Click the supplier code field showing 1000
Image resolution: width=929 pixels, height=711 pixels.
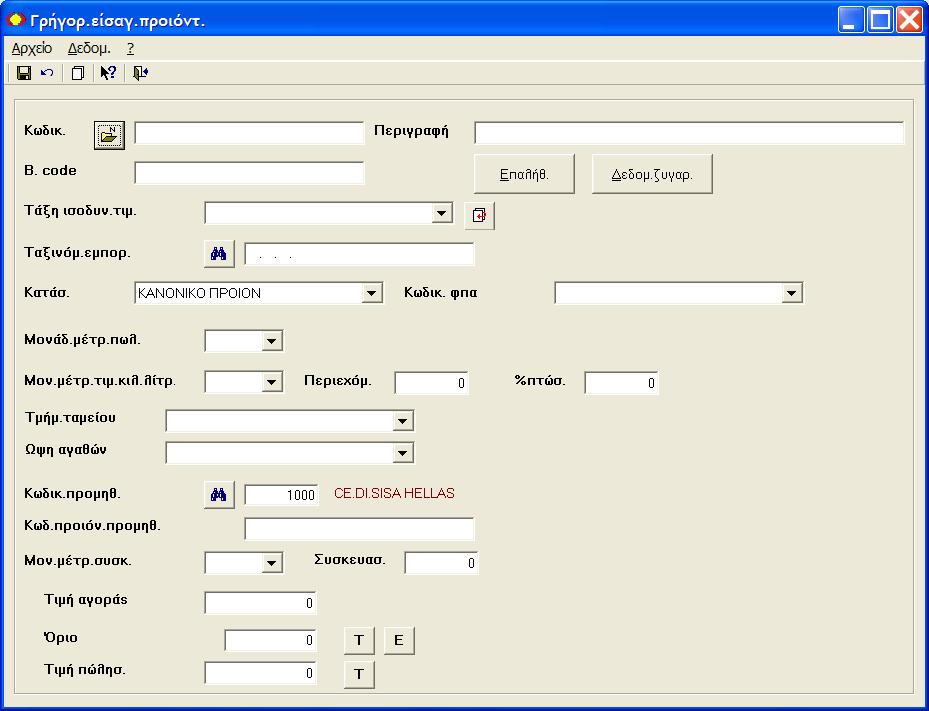point(281,495)
